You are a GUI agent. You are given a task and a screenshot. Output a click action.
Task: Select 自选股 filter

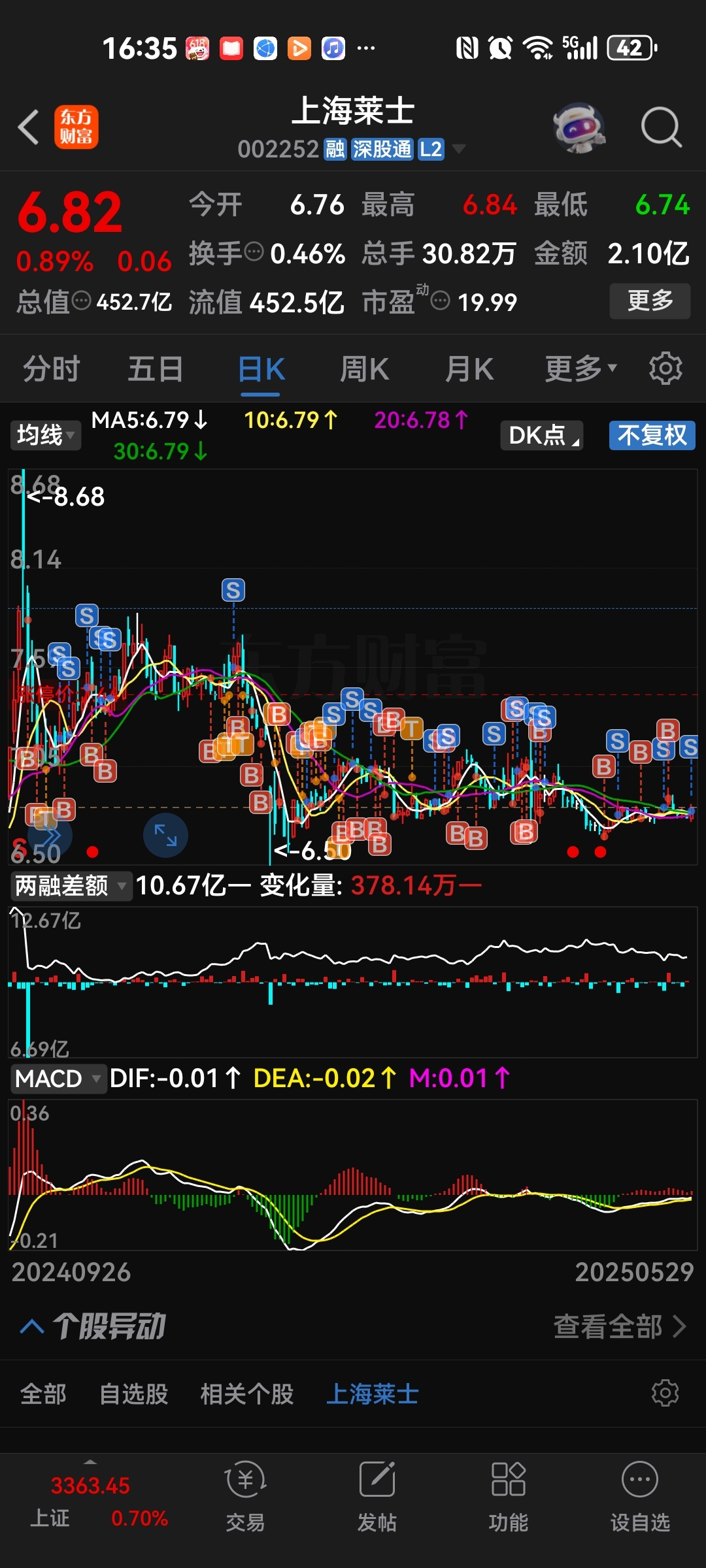[133, 1394]
